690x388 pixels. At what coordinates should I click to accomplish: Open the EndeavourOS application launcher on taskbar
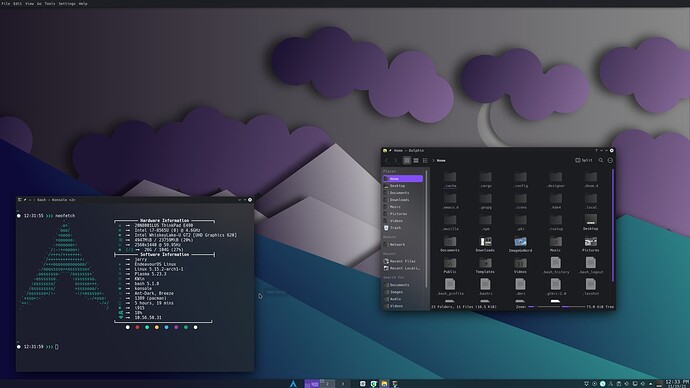pyautogui.click(x=293, y=384)
